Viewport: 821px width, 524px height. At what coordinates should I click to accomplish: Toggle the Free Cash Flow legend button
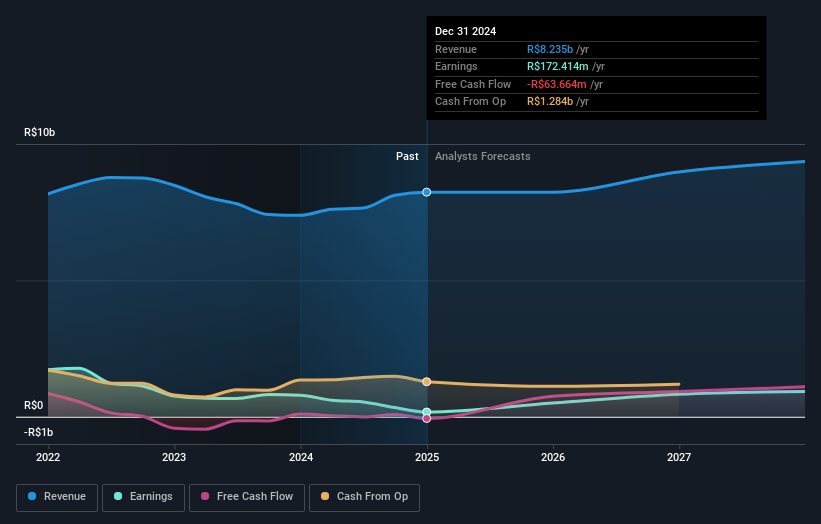(247, 497)
